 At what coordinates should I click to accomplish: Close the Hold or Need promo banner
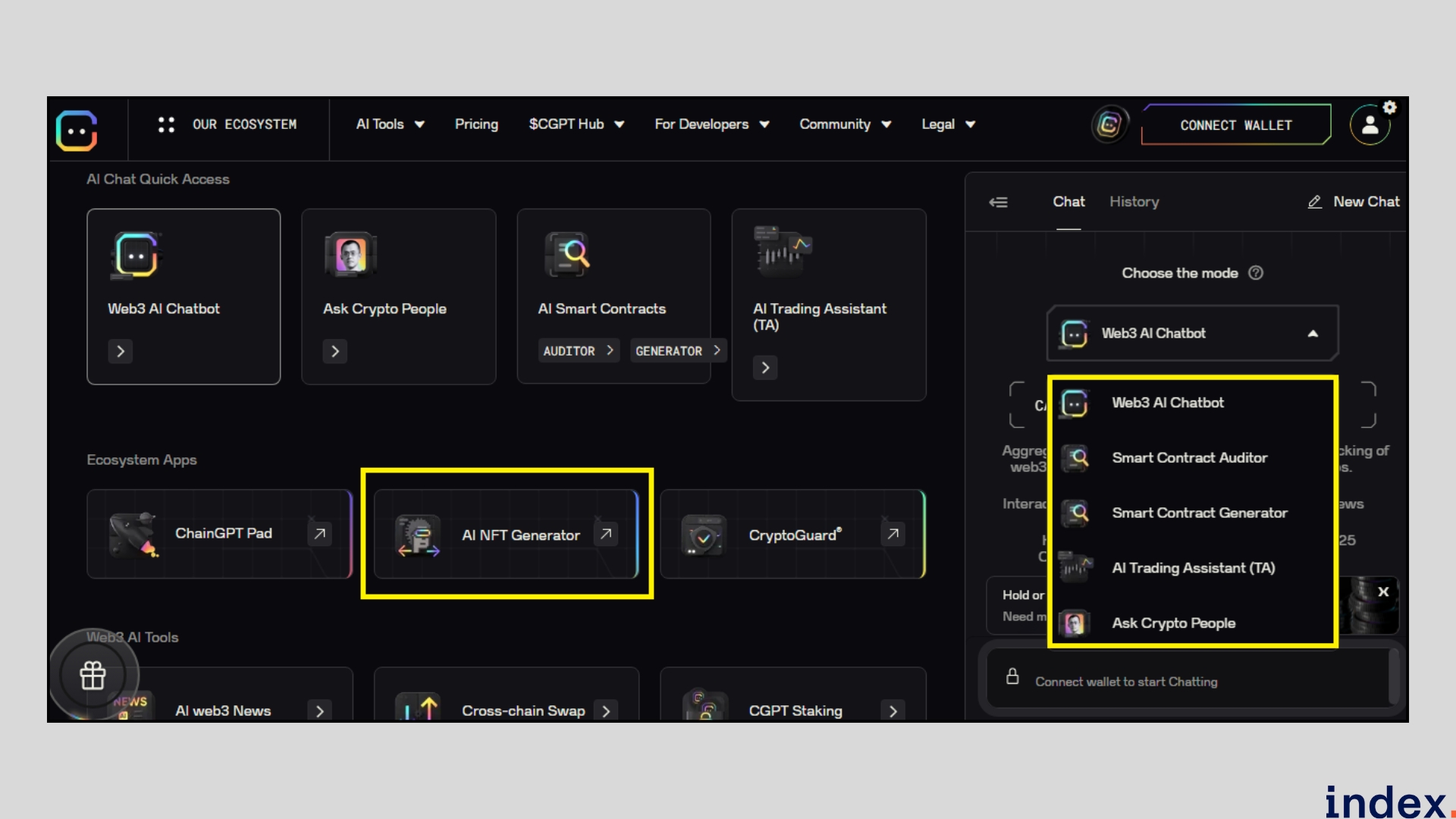point(1383,591)
